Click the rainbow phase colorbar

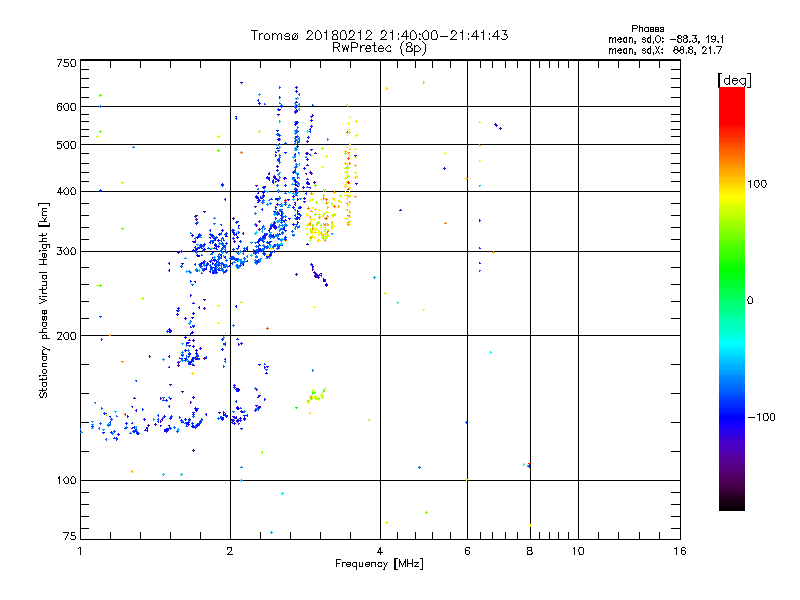point(732,299)
